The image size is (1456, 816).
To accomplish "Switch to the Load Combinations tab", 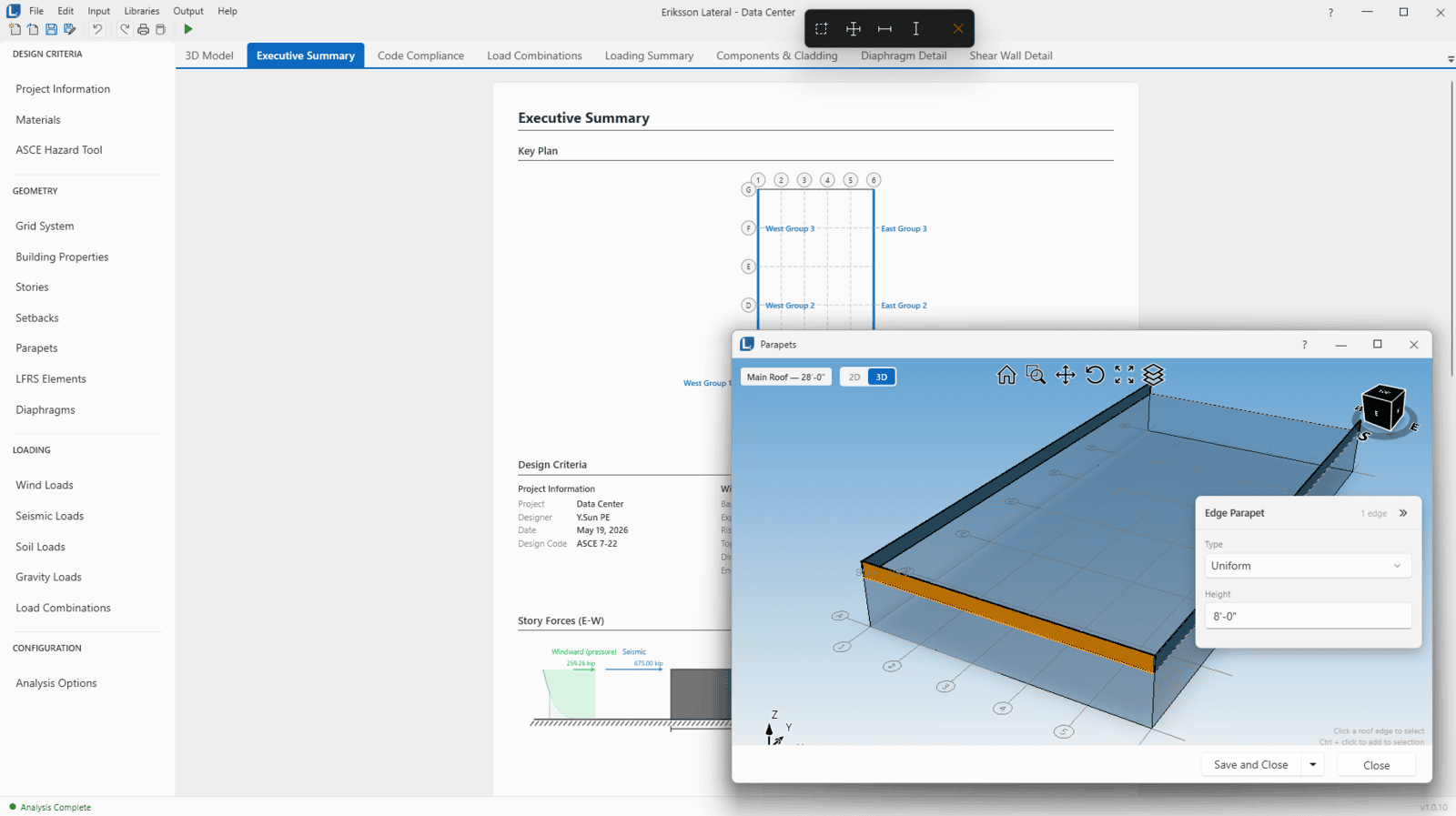I will (x=534, y=55).
